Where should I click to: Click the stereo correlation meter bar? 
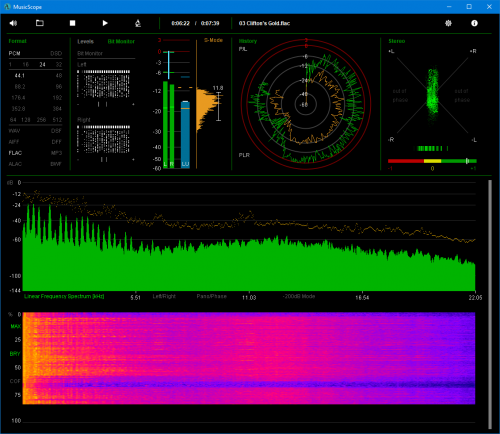click(x=432, y=161)
